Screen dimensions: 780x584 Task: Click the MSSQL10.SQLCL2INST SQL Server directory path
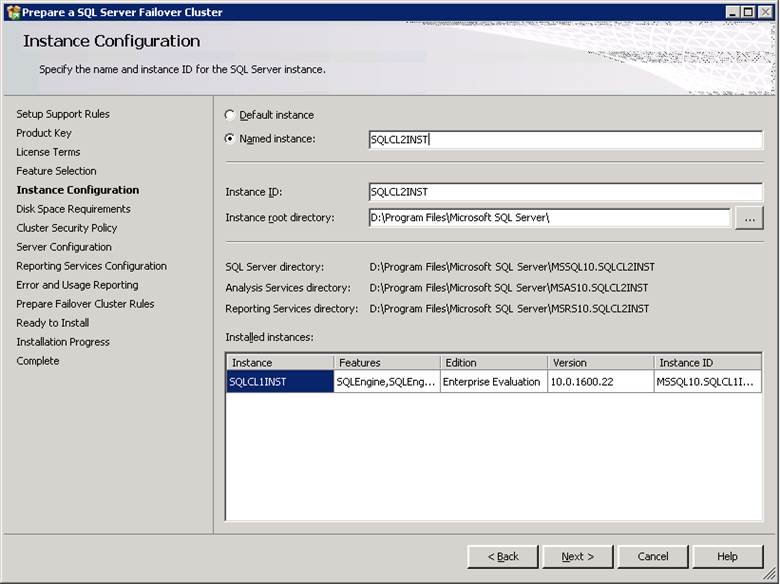(512, 267)
